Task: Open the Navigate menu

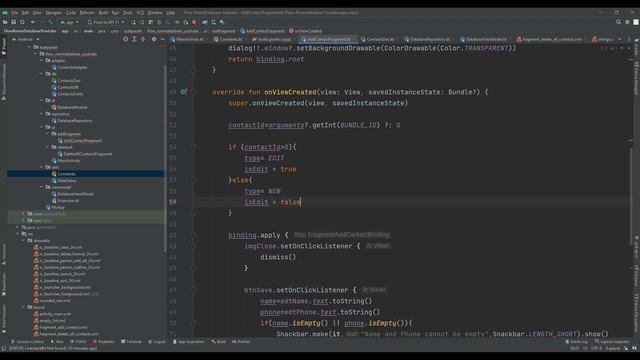Action: [53, 13]
